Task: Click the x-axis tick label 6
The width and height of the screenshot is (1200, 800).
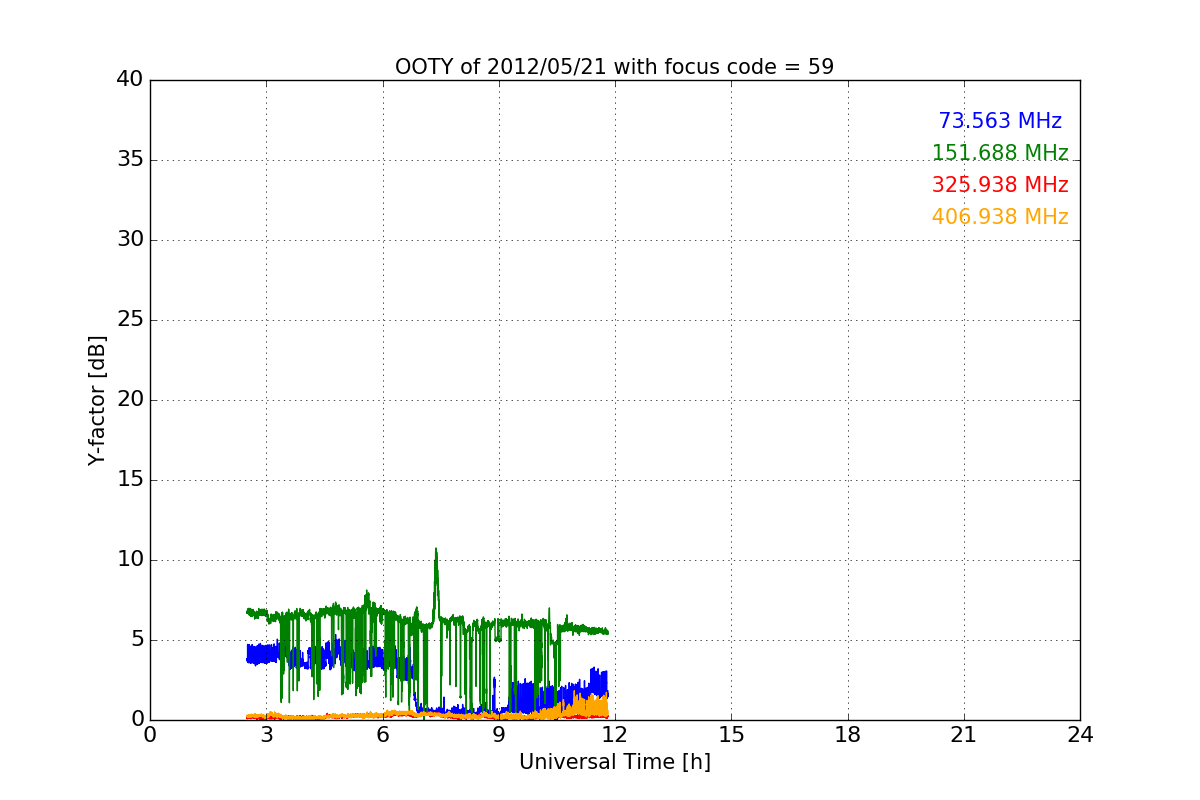Action: point(383,734)
